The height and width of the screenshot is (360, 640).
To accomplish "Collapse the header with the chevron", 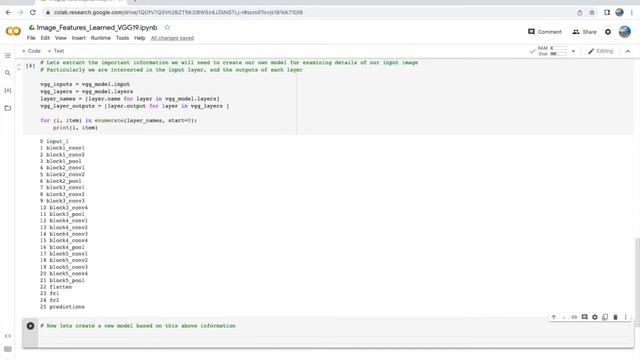I will tap(628, 51).
